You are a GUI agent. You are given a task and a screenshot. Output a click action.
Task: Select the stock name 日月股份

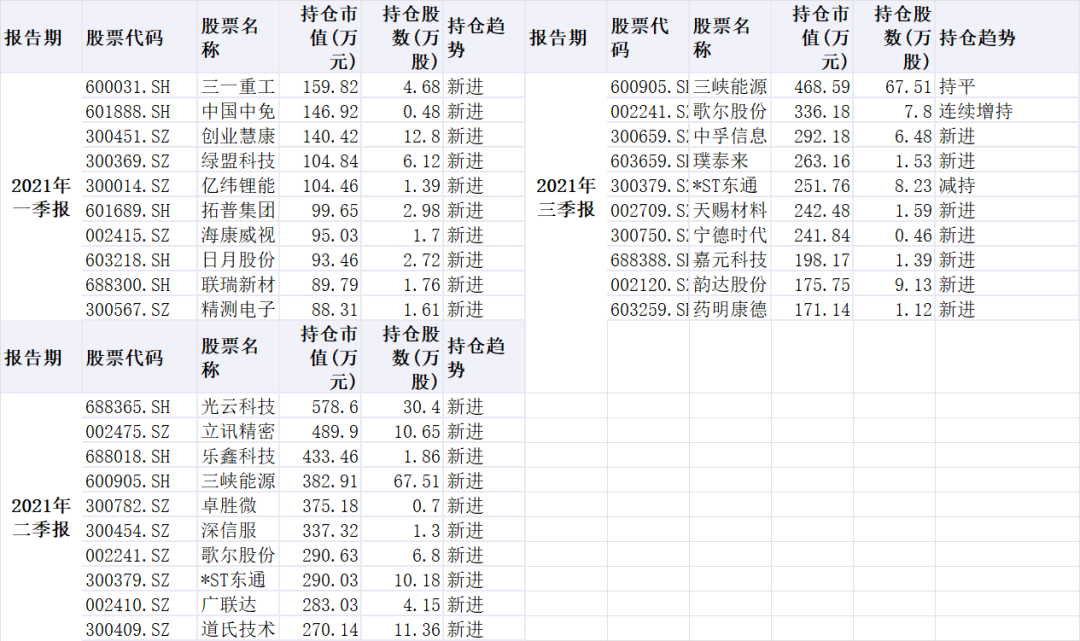(238, 260)
